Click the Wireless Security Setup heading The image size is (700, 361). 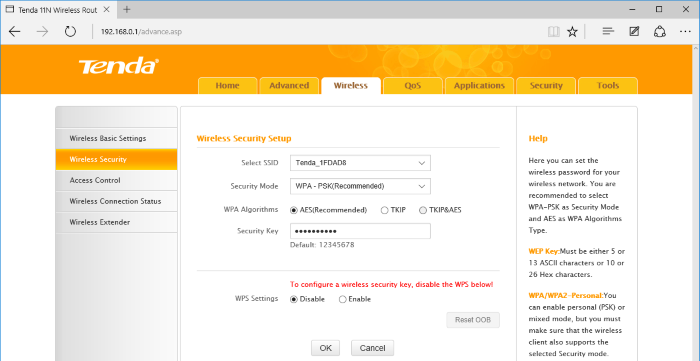click(244, 138)
